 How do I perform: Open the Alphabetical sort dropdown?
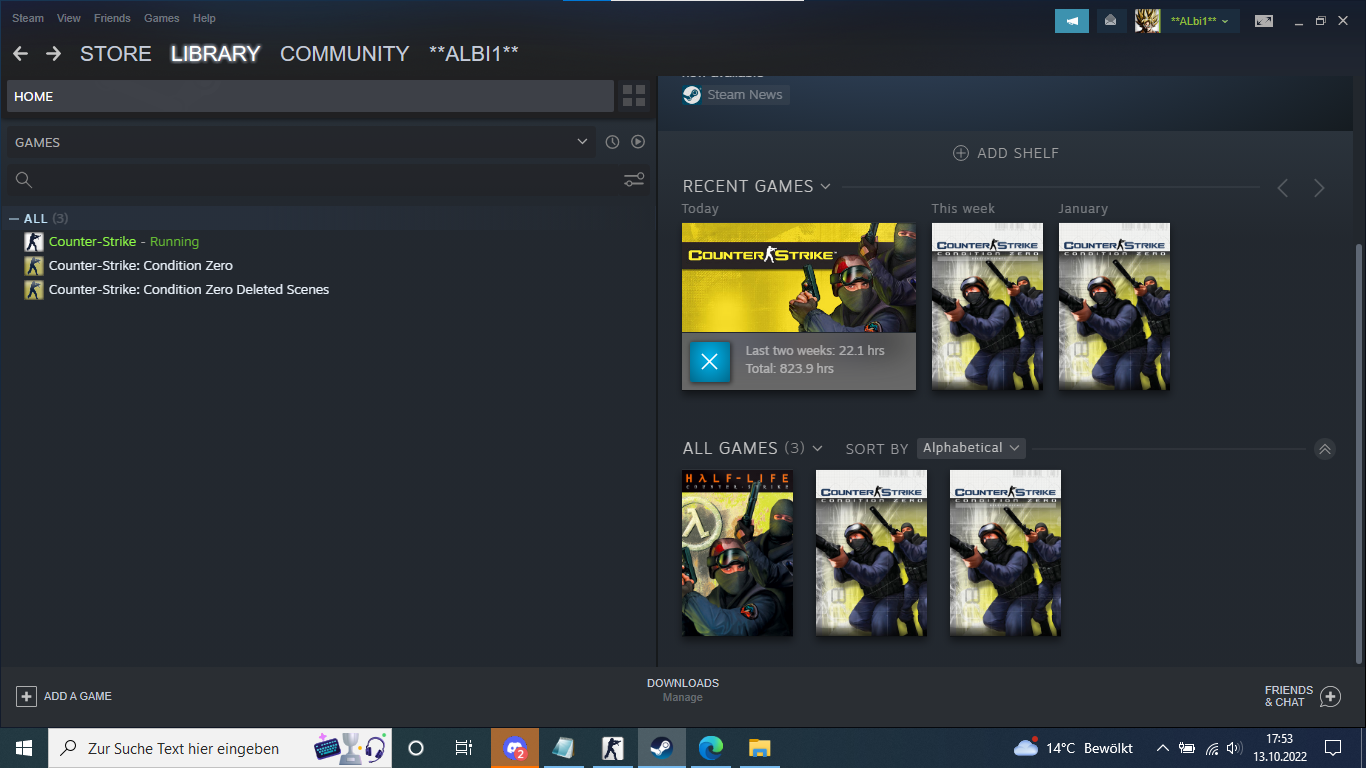tap(970, 448)
